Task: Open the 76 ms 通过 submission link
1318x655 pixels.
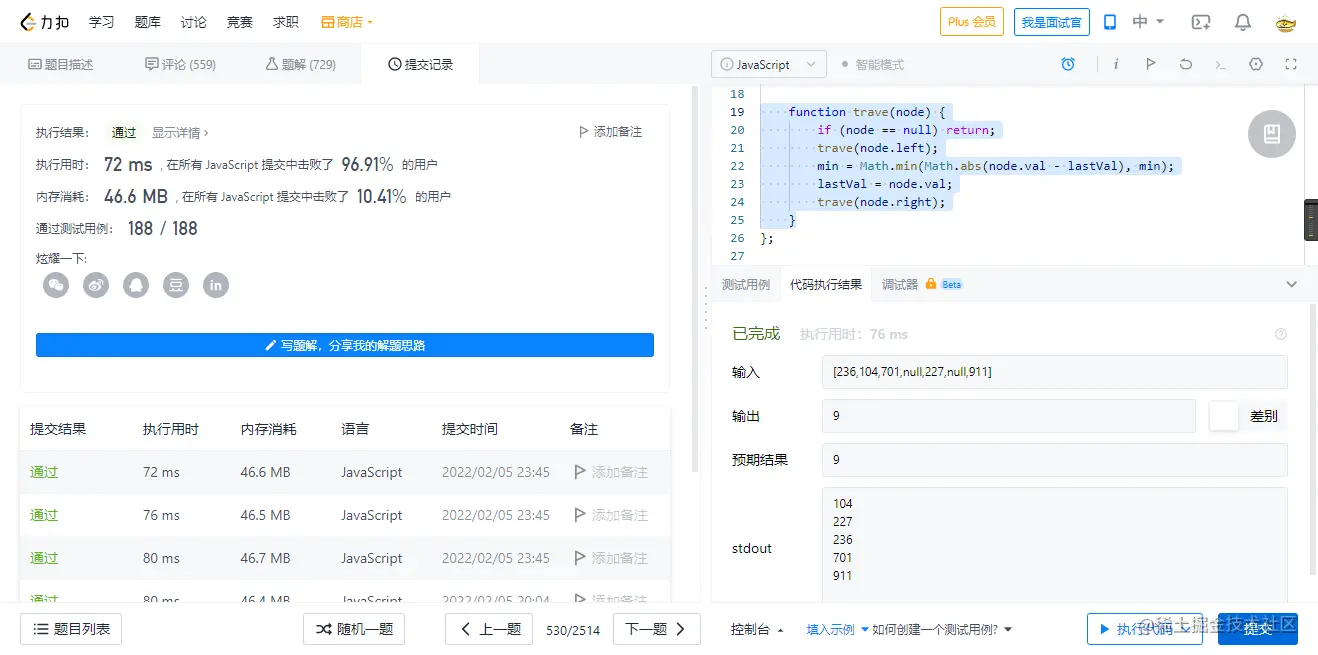Action: (44, 515)
